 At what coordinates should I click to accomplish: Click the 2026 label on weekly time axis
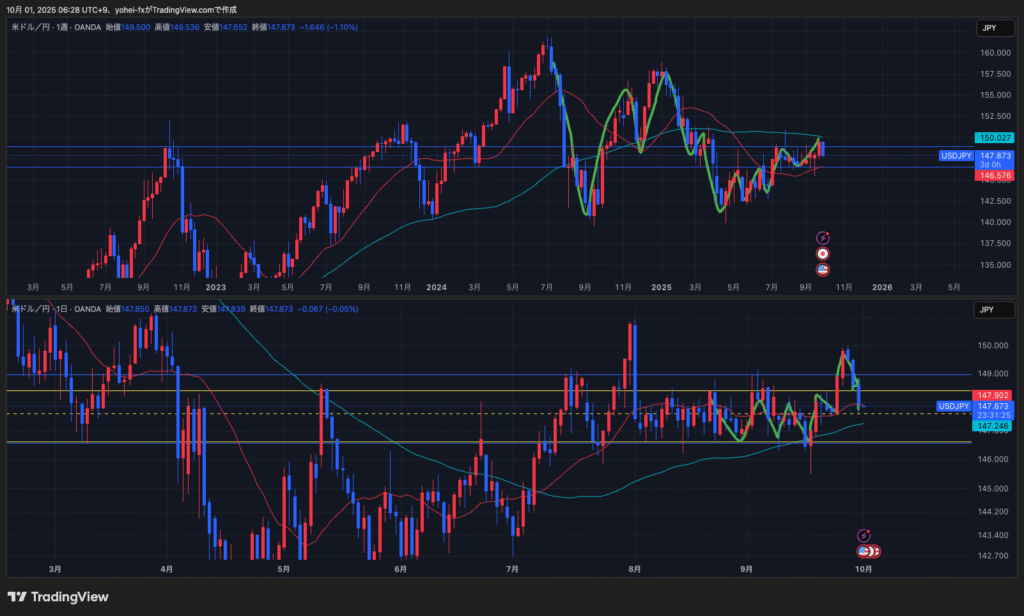click(x=881, y=287)
